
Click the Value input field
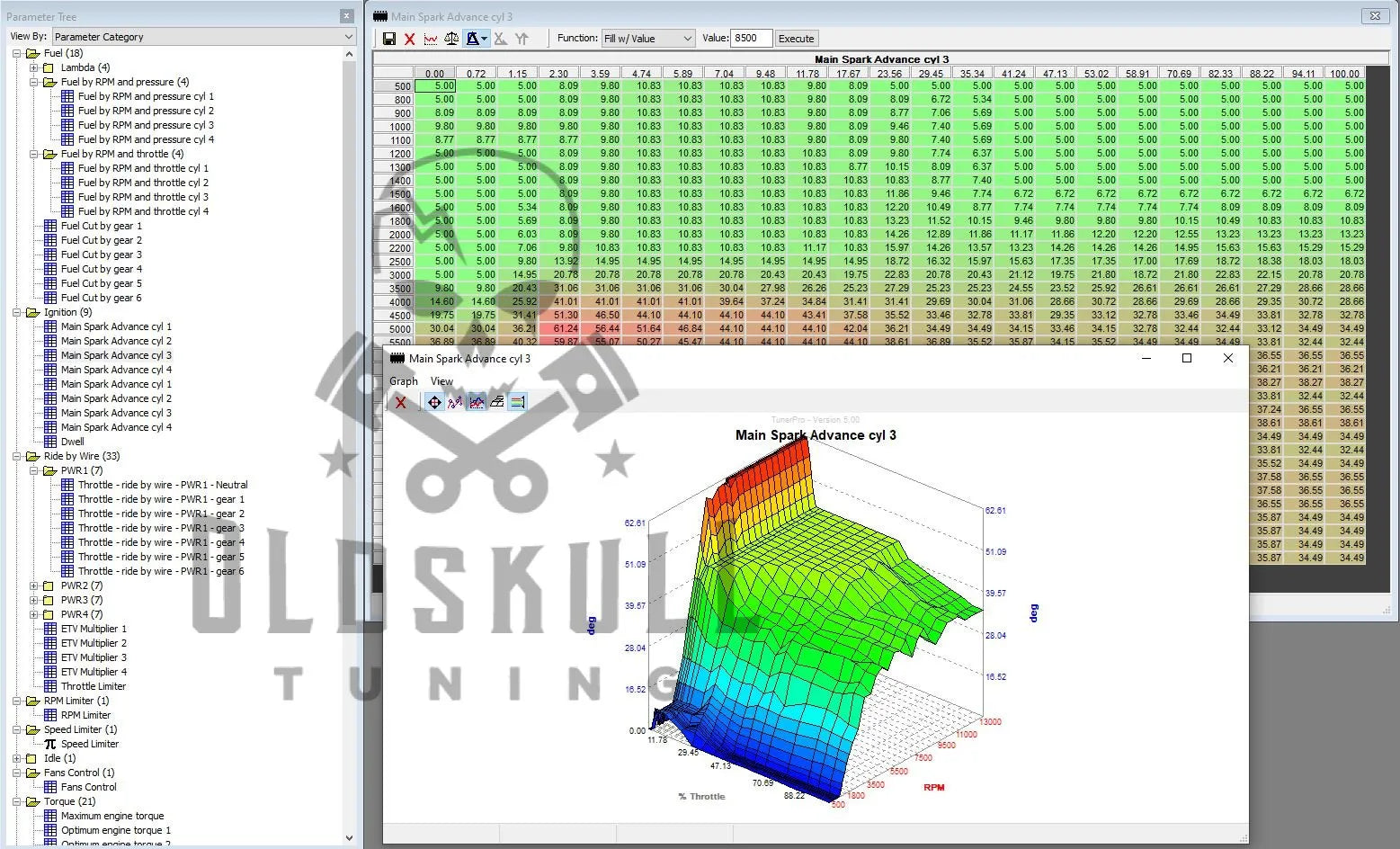[x=751, y=39]
